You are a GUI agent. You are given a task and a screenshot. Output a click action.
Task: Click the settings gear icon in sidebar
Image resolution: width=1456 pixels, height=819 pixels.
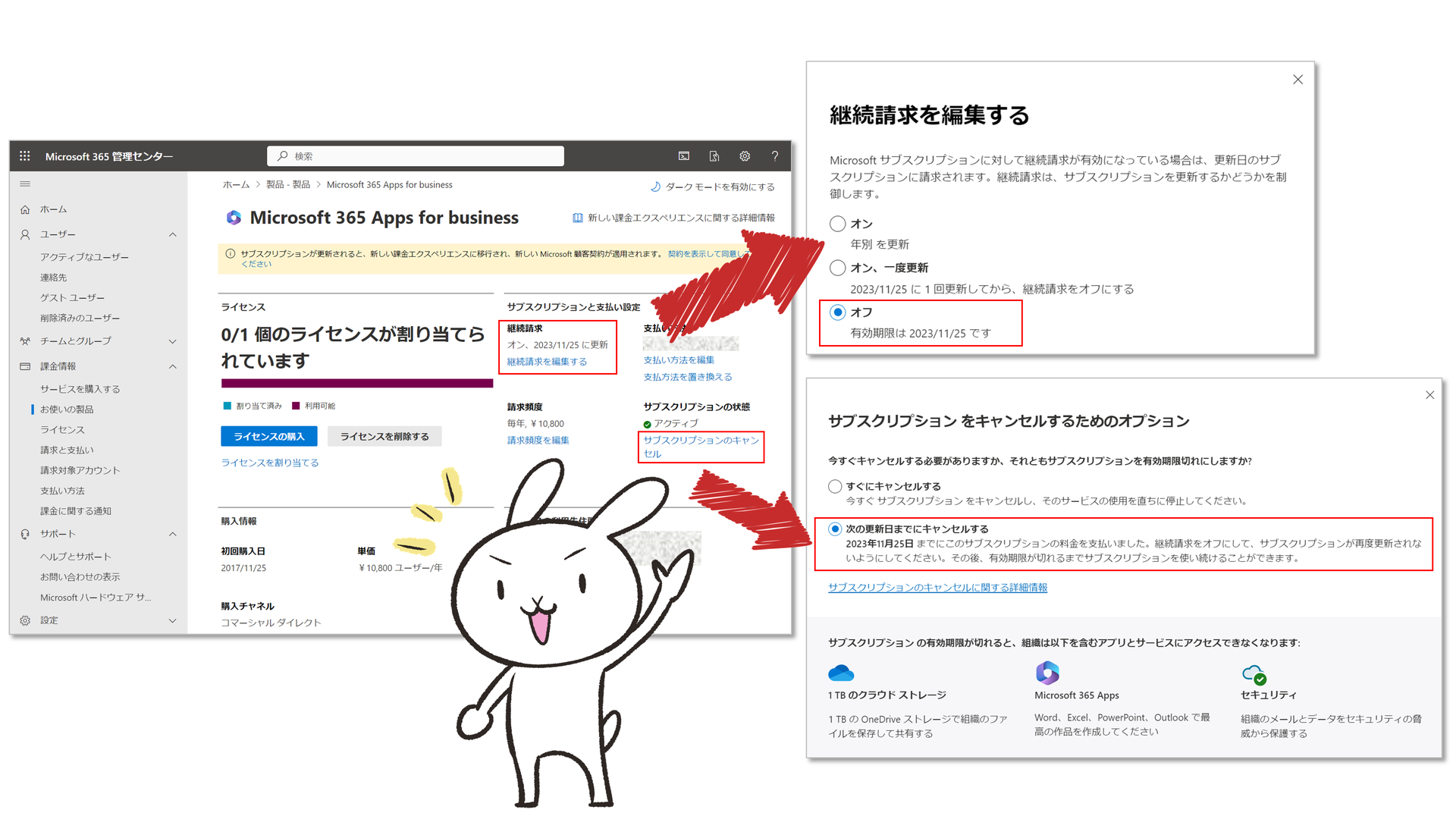point(25,620)
